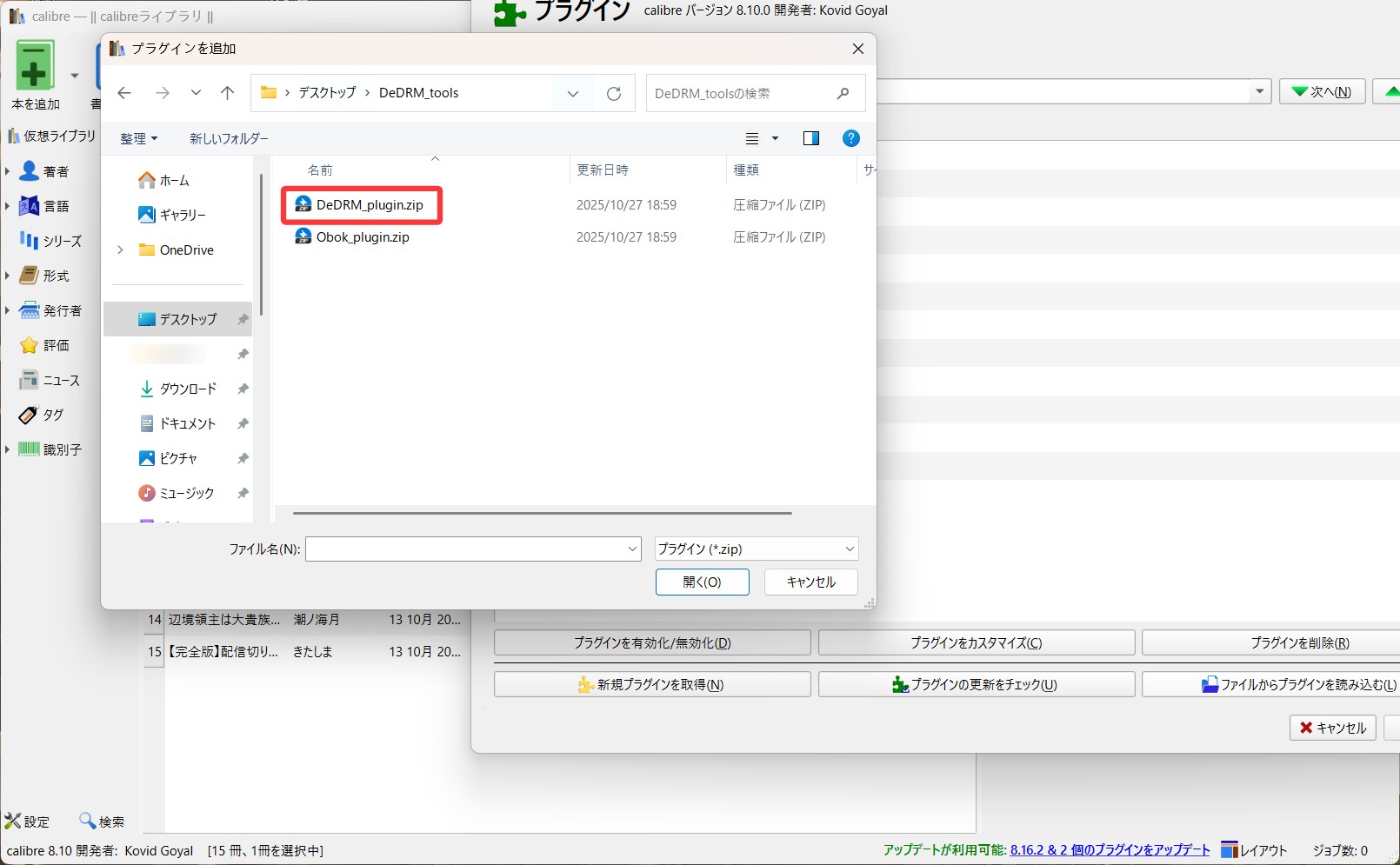
Task: Click the back navigation arrow
Action: point(124,93)
